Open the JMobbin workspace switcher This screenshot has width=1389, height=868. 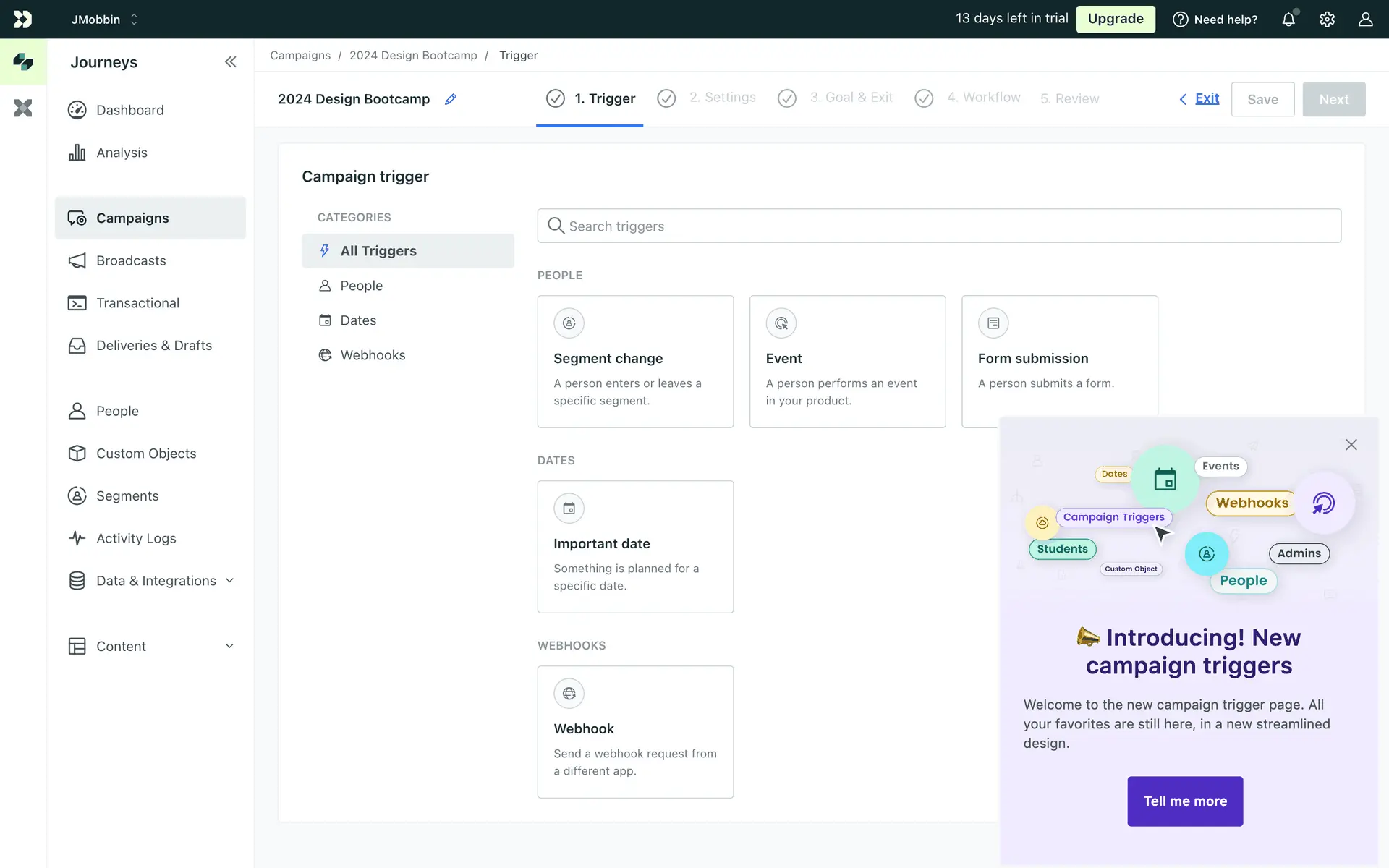point(104,20)
